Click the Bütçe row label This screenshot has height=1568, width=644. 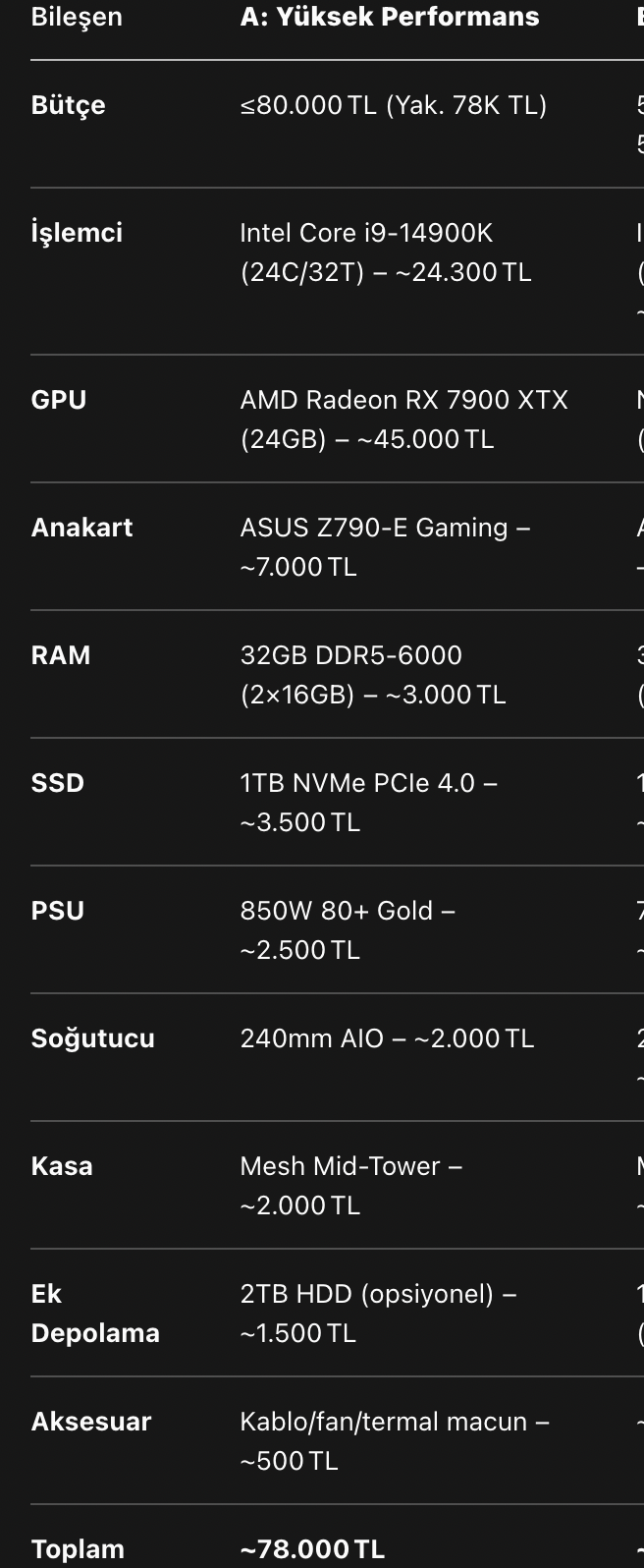point(68,106)
